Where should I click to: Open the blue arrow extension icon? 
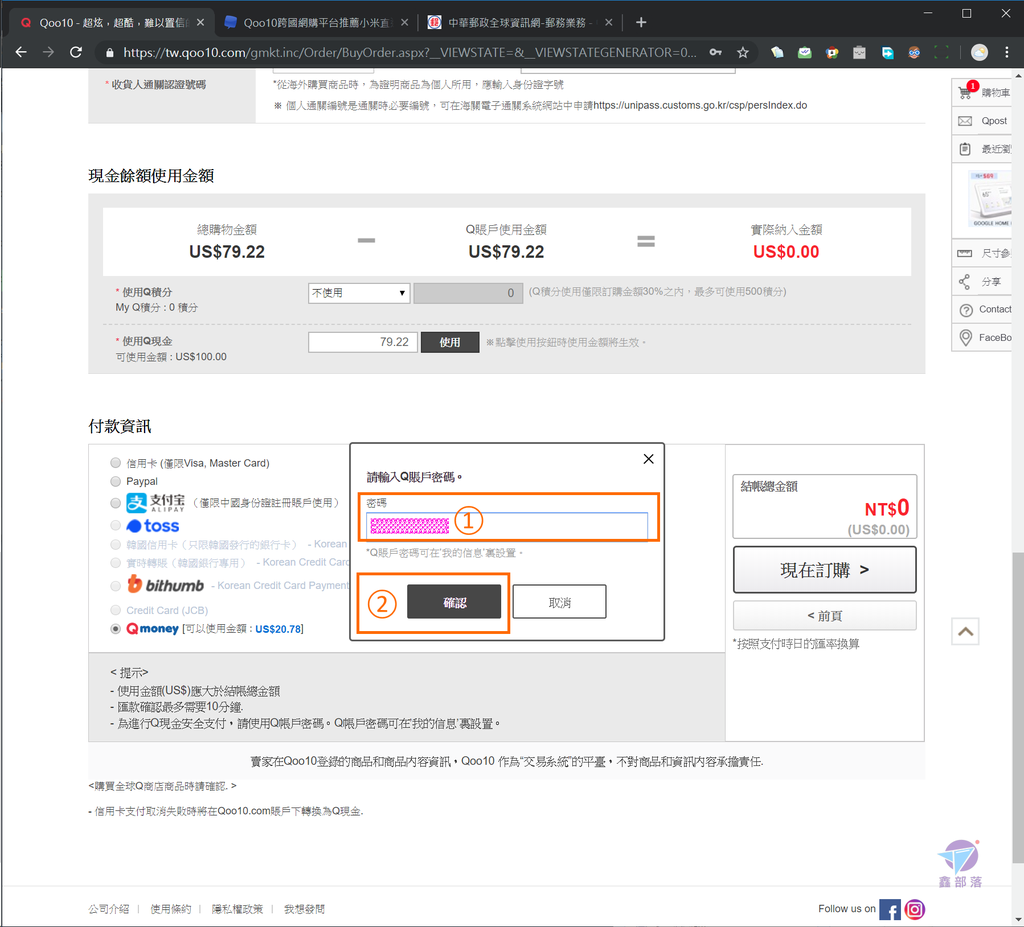tap(888, 52)
